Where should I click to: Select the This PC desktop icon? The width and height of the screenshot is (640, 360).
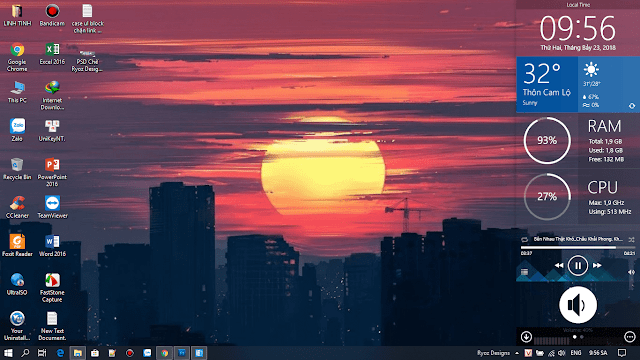pos(17,92)
